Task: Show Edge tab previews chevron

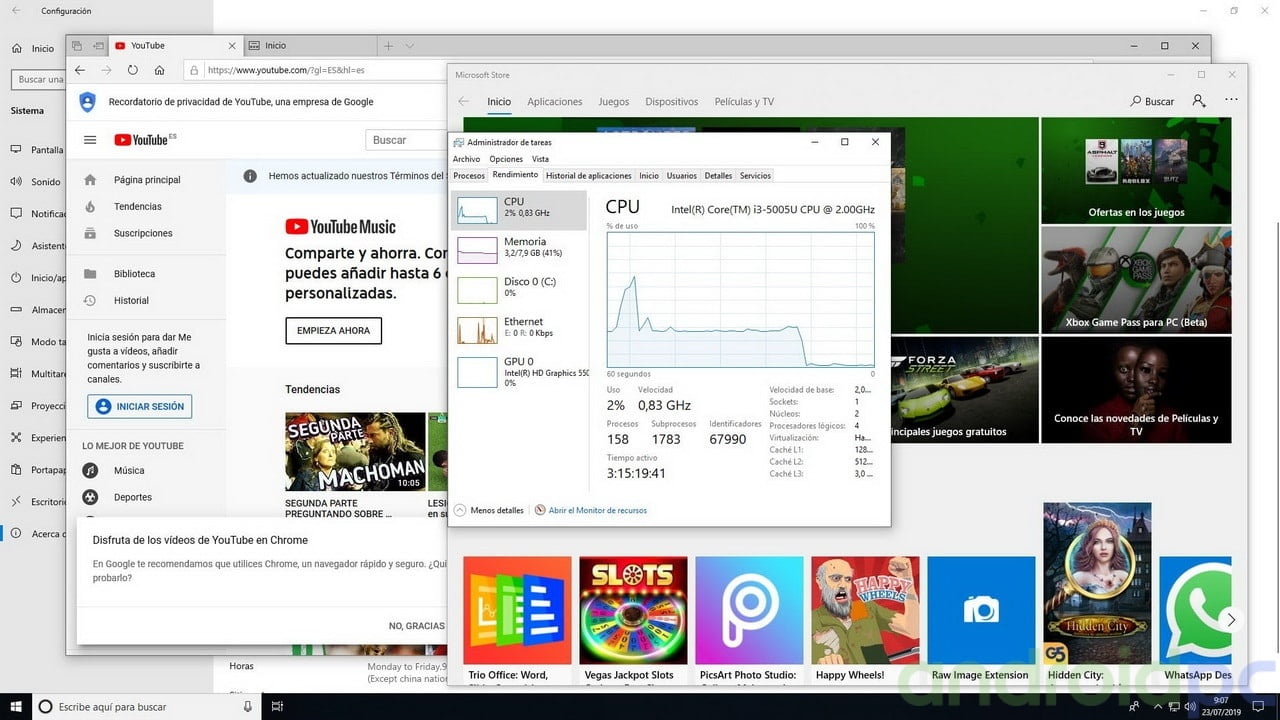Action: coord(409,46)
